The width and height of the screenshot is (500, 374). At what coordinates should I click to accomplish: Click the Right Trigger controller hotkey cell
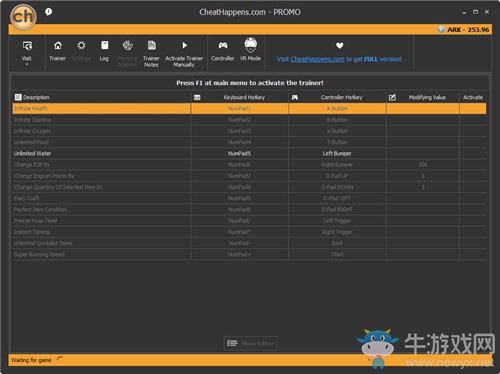[x=337, y=232]
